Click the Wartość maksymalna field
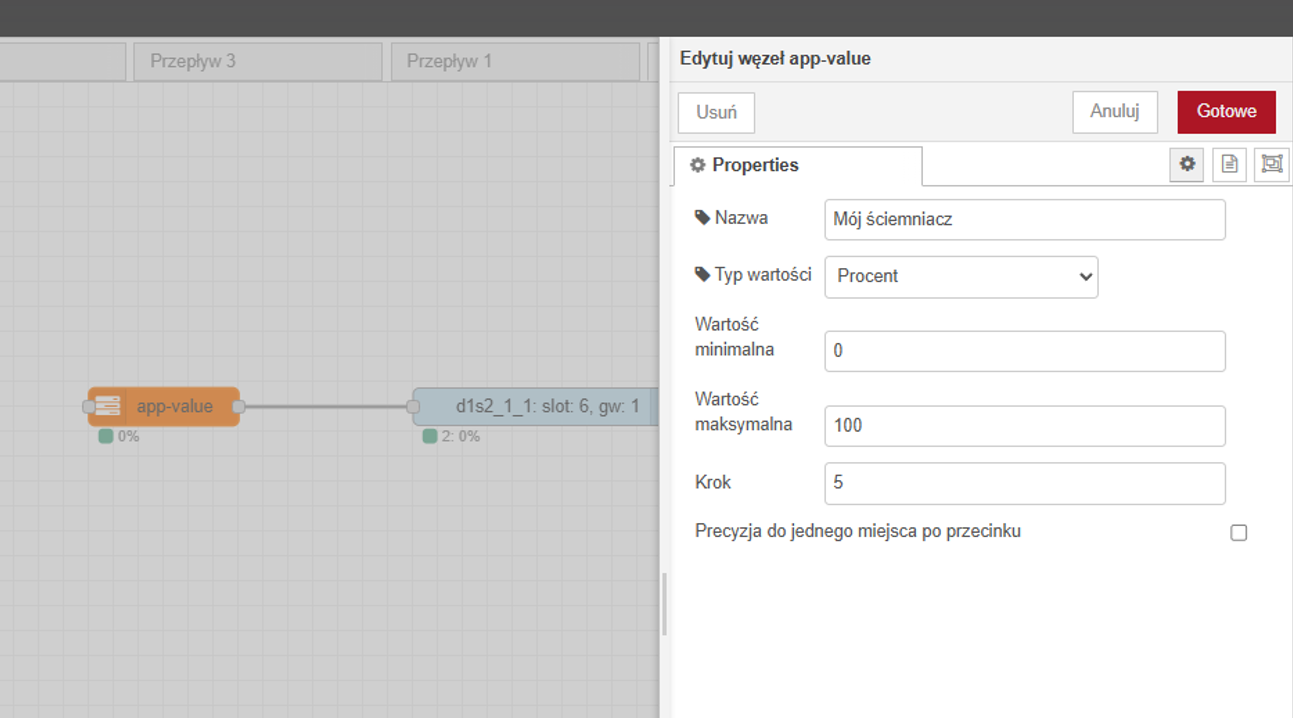Screen dimensions: 1293x718 click(1025, 425)
